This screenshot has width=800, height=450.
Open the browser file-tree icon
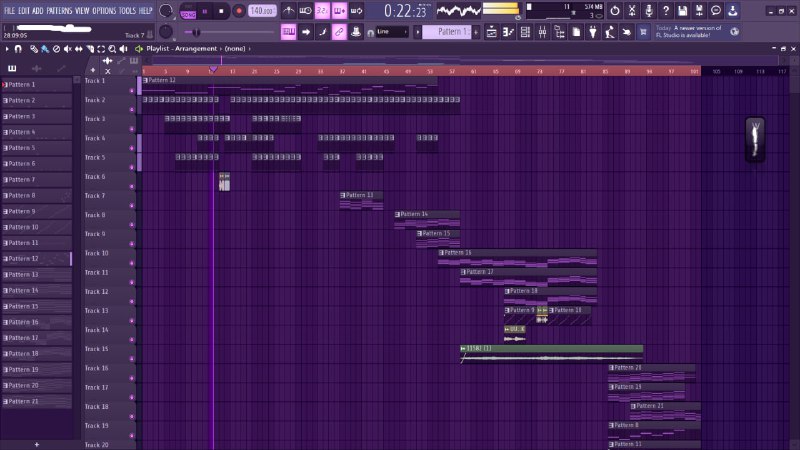pos(559,32)
